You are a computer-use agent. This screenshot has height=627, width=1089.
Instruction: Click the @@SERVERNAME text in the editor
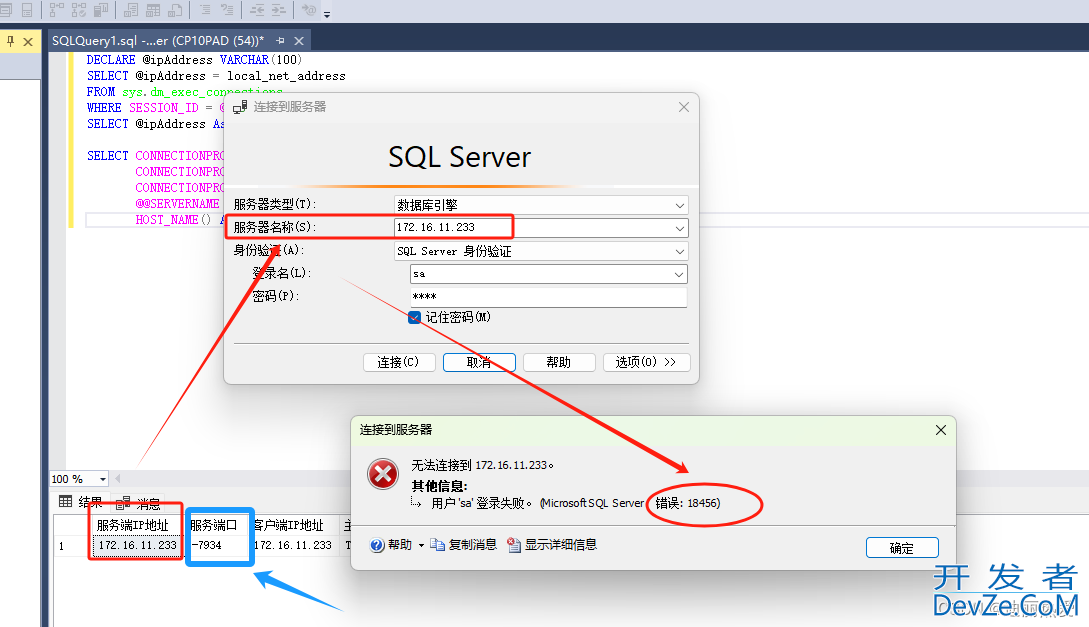[177, 203]
